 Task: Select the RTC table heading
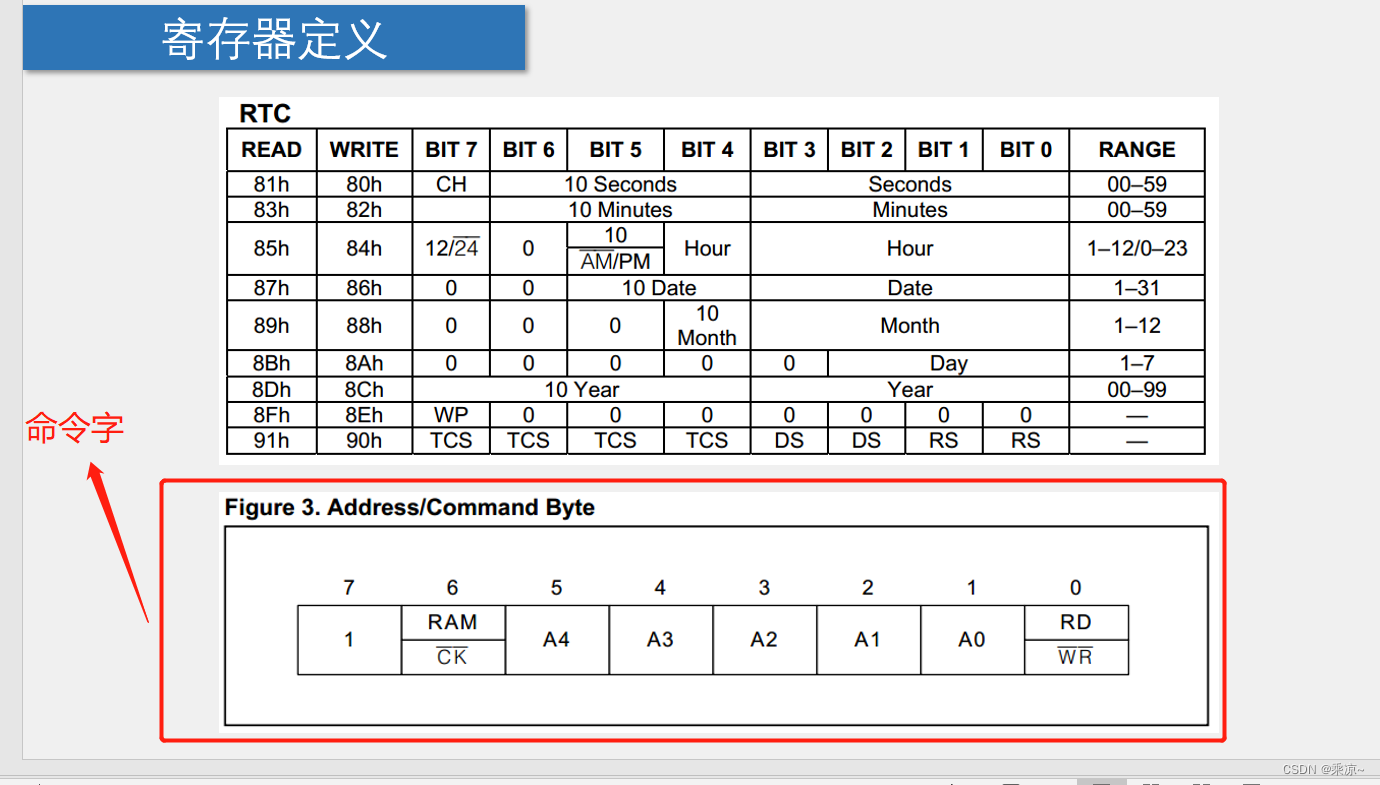click(265, 113)
